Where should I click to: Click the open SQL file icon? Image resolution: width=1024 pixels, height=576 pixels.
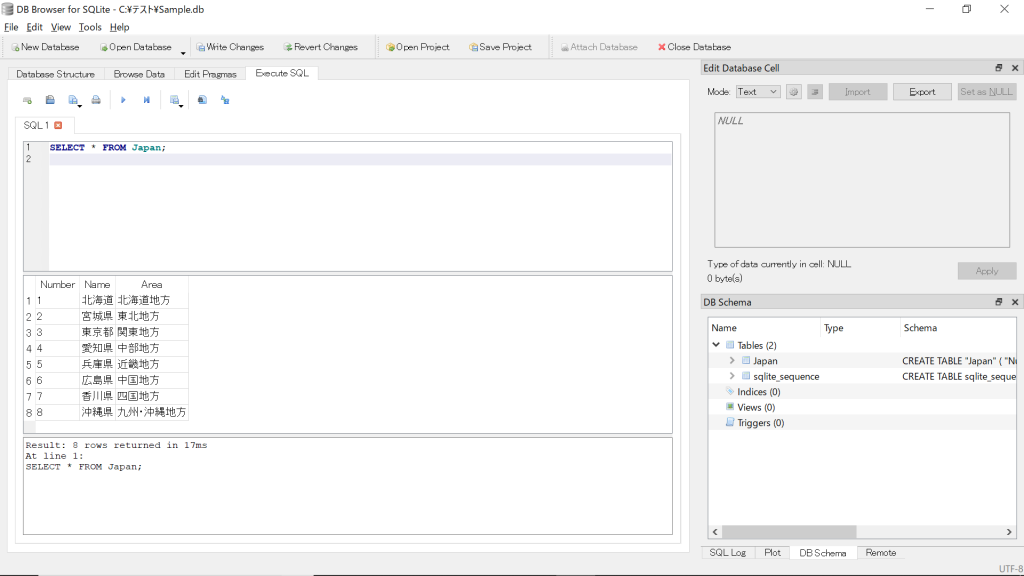50,100
